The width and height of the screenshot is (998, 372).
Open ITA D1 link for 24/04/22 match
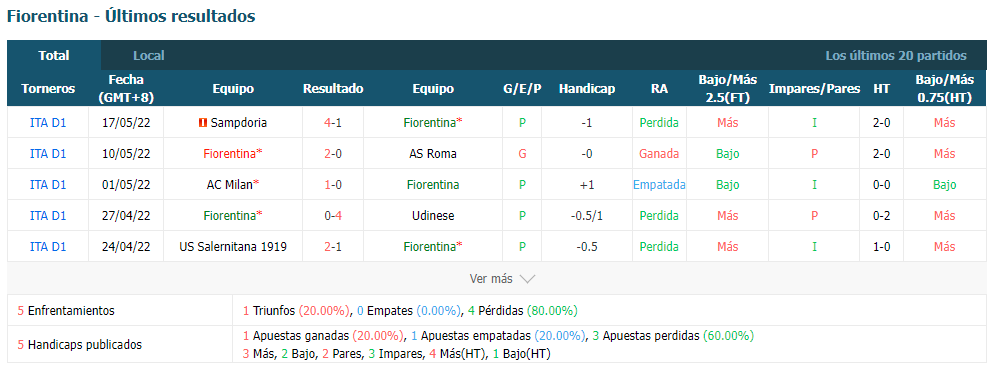pyautogui.click(x=48, y=247)
